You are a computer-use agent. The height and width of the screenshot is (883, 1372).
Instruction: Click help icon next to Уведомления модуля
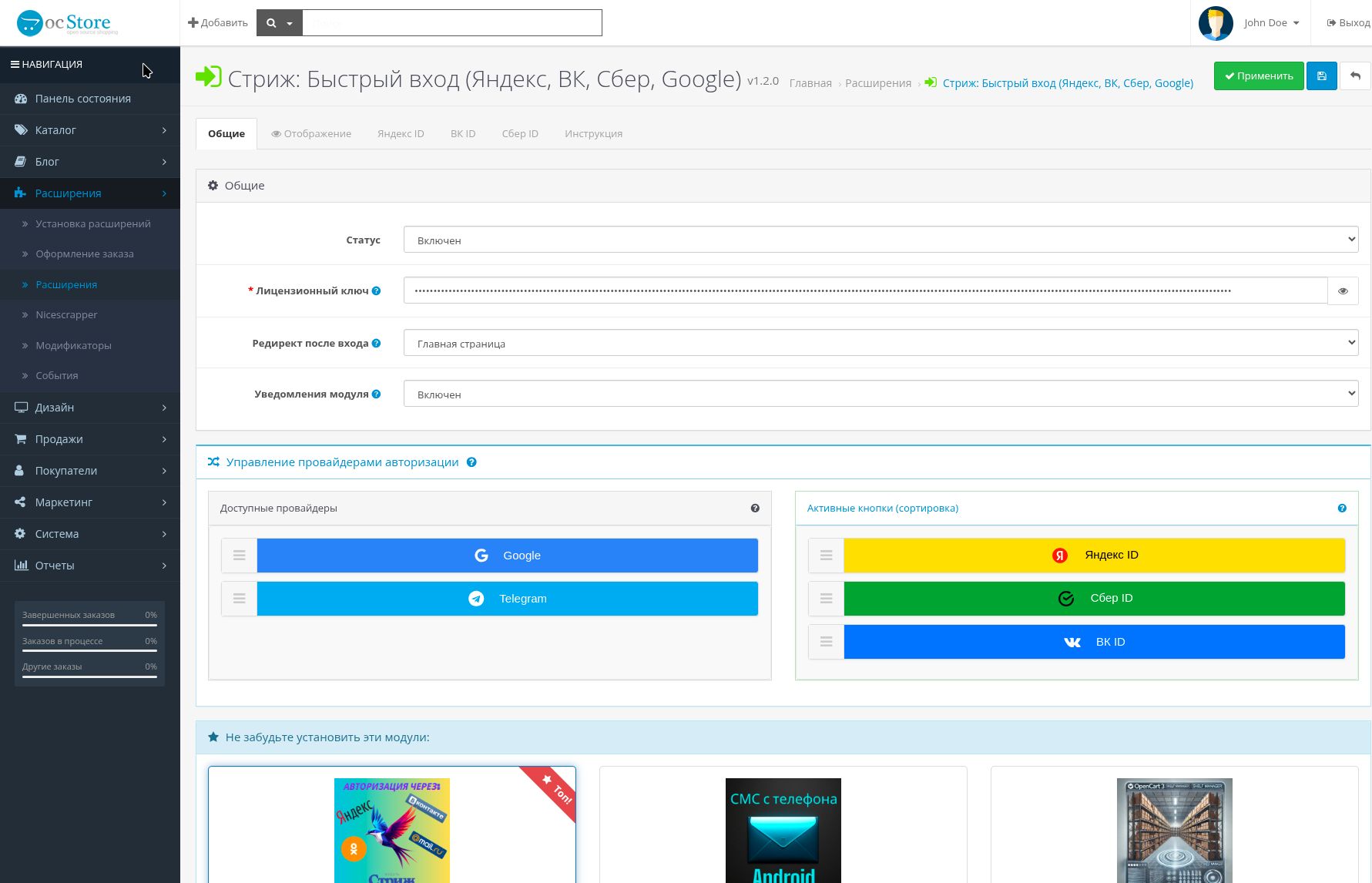coord(377,394)
